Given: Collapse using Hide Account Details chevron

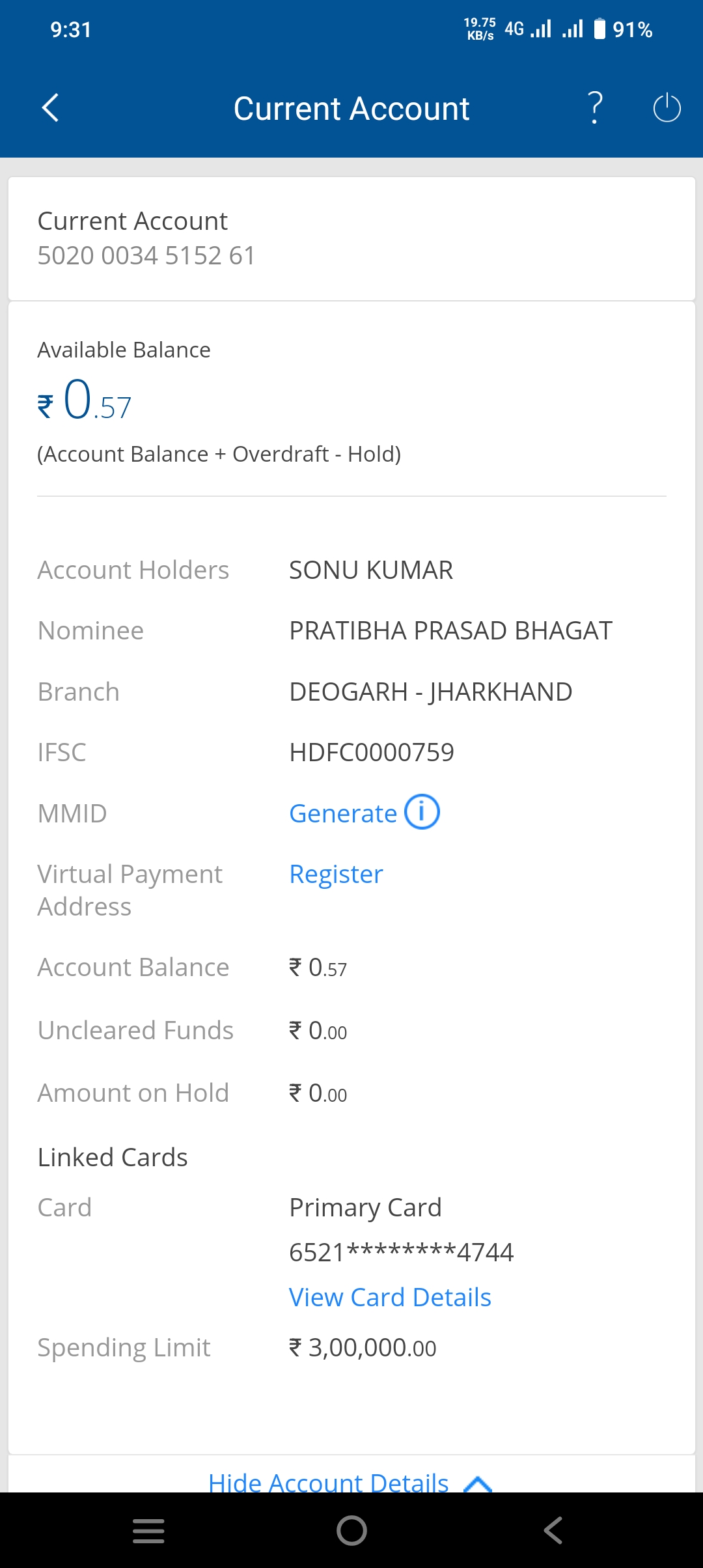Looking at the screenshot, I should (478, 1483).
